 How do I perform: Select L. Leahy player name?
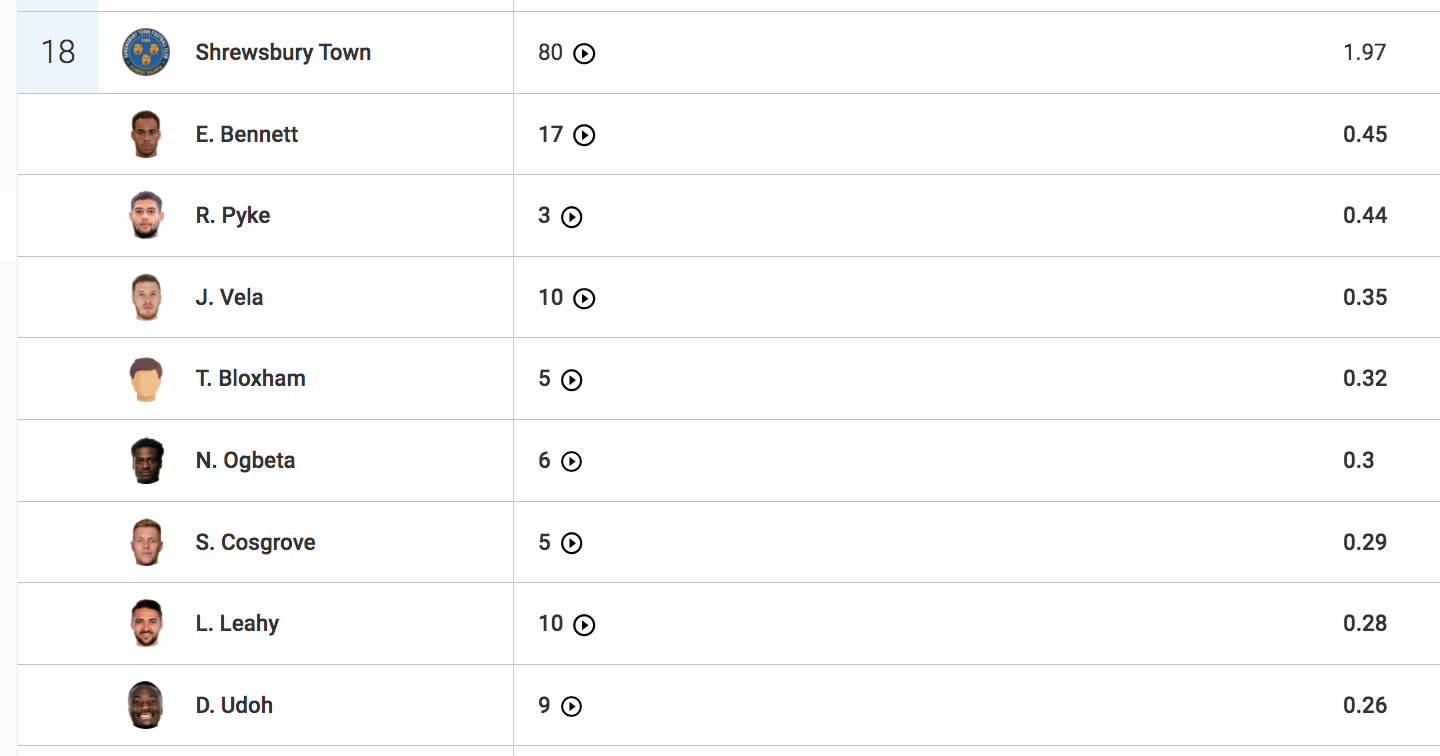click(x=237, y=624)
